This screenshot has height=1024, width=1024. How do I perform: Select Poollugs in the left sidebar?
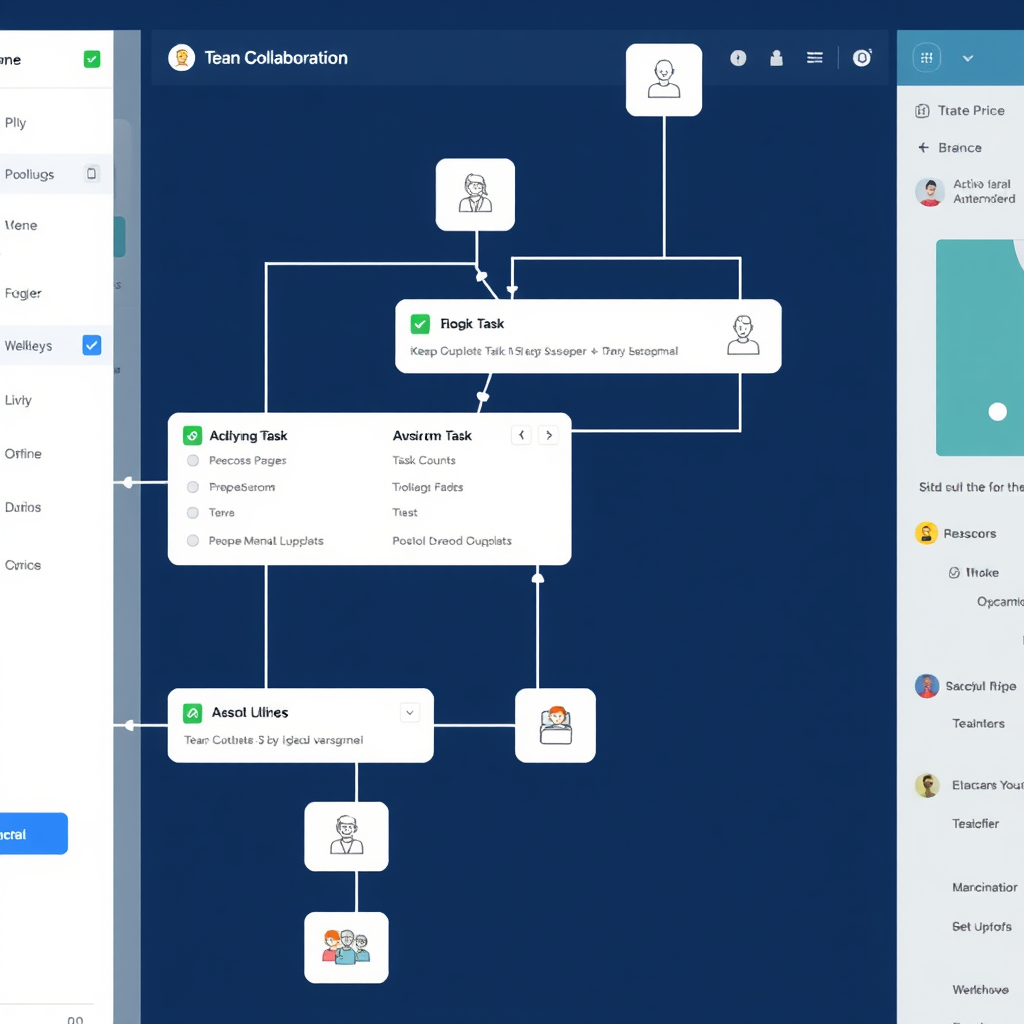[x=30, y=174]
